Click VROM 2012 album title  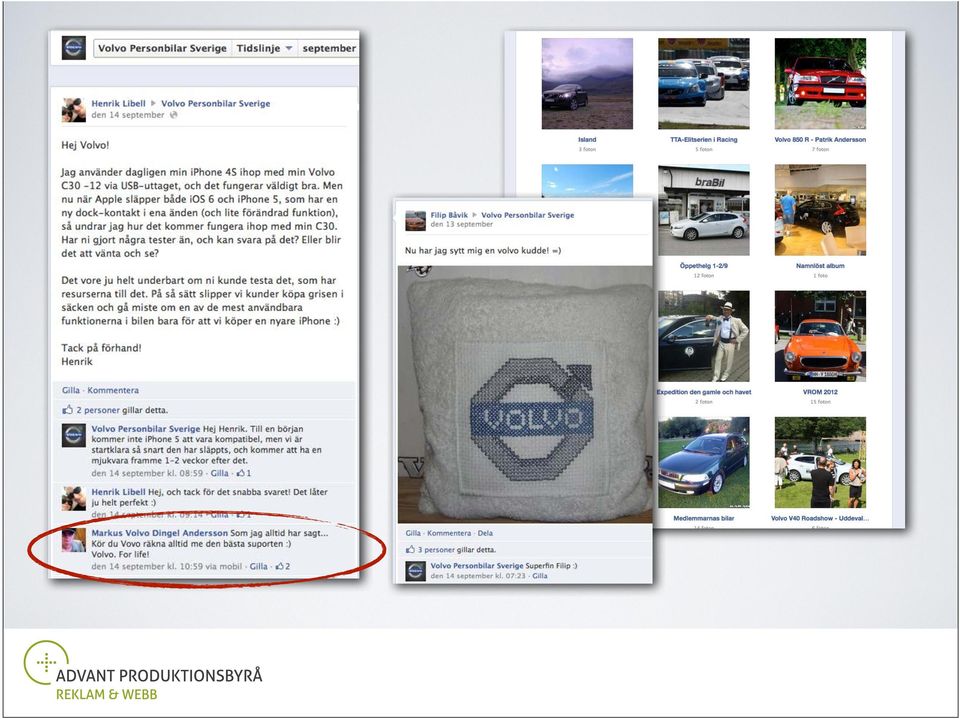point(820,392)
